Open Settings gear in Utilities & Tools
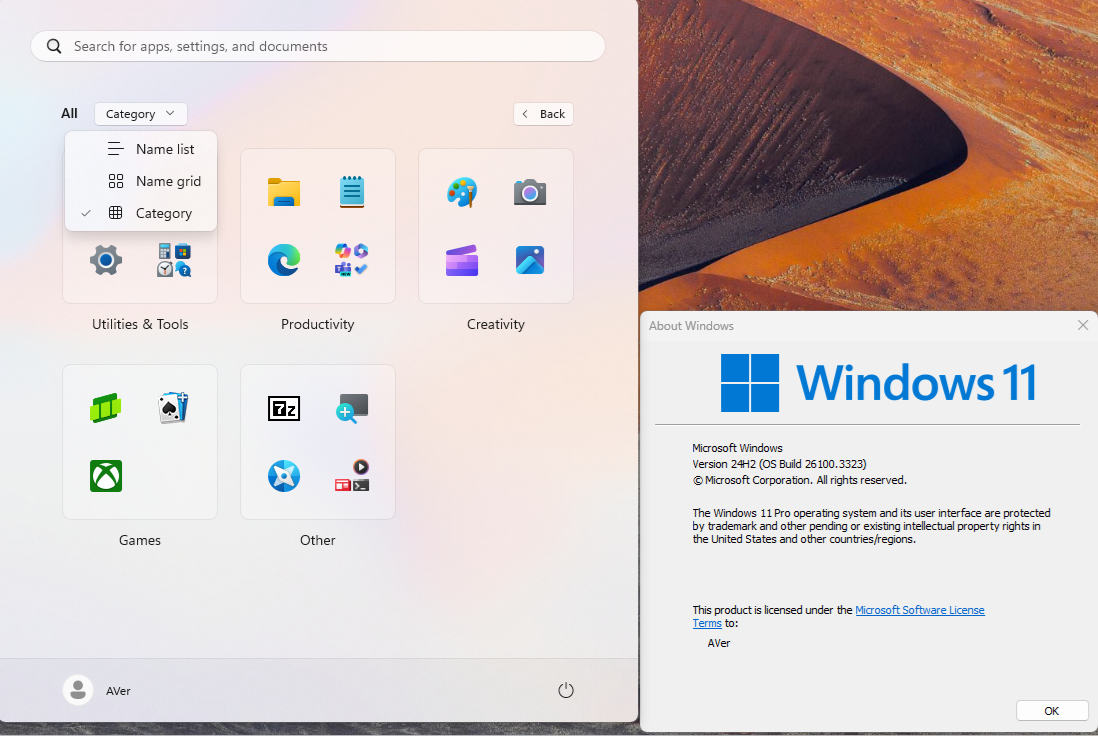Image resolution: width=1098 pixels, height=736 pixels. click(x=106, y=260)
